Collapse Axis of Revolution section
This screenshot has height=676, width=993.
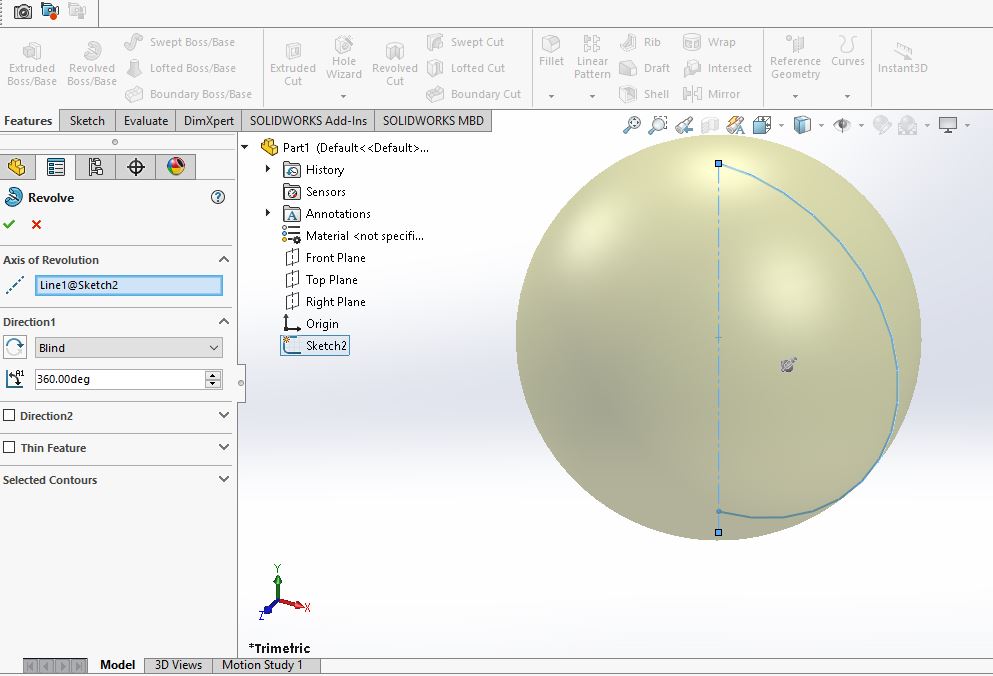click(224, 260)
